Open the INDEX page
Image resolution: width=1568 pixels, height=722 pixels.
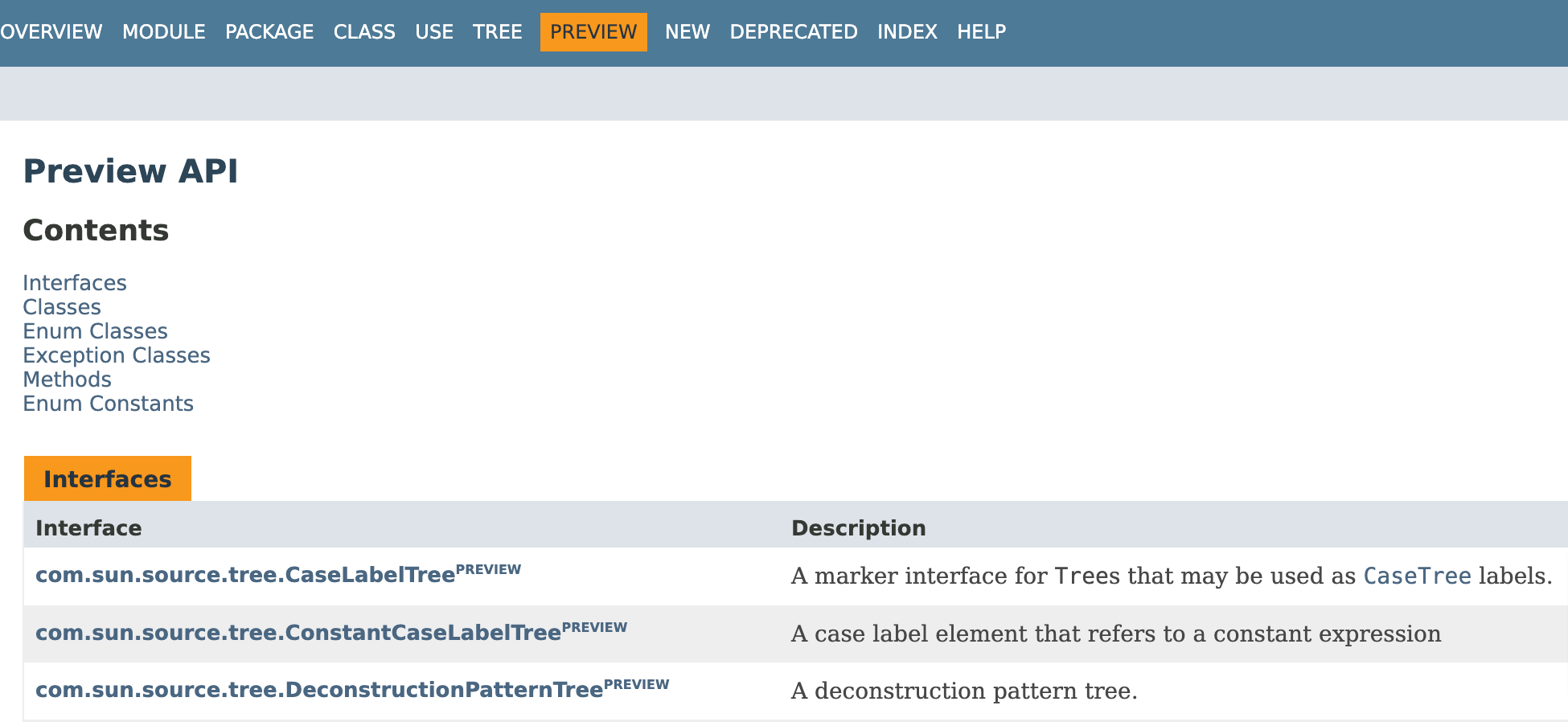(x=907, y=32)
